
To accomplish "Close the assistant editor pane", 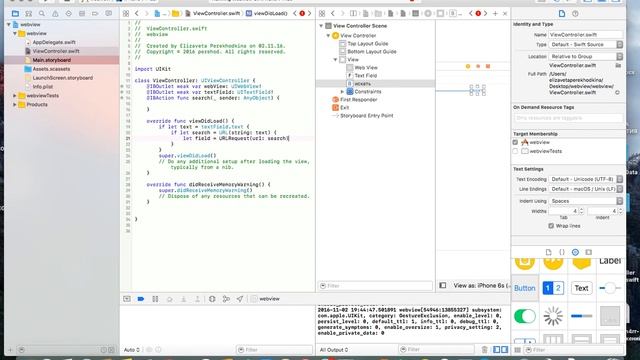I will [x=505, y=13].
